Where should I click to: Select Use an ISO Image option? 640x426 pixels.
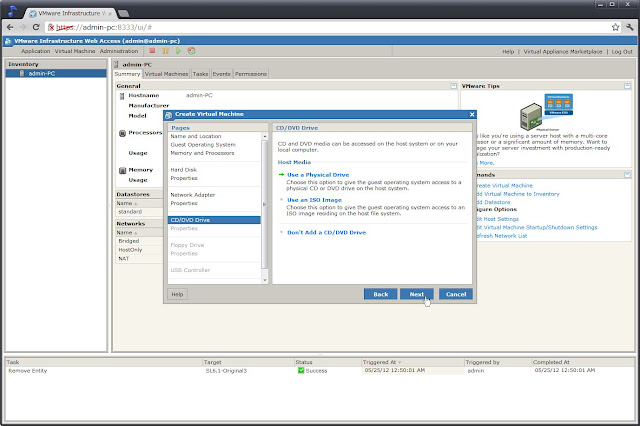314,200
